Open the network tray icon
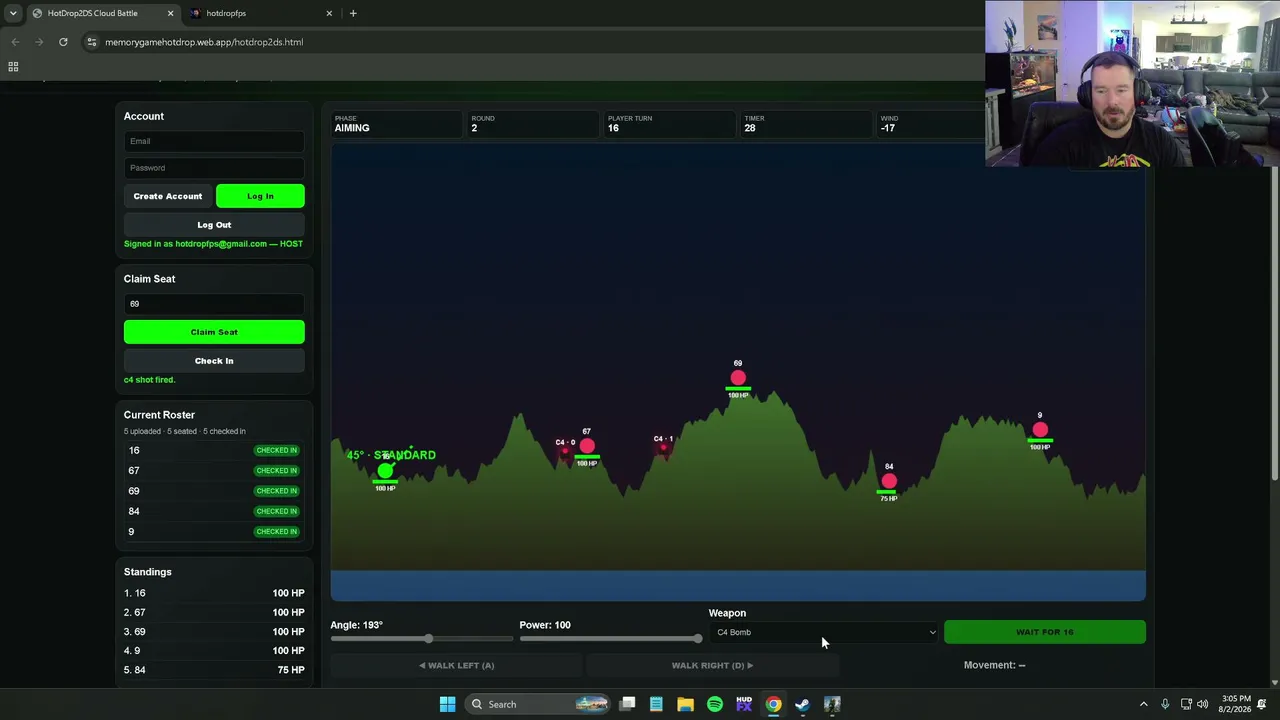This screenshot has width=1280, height=720. coord(1185,704)
